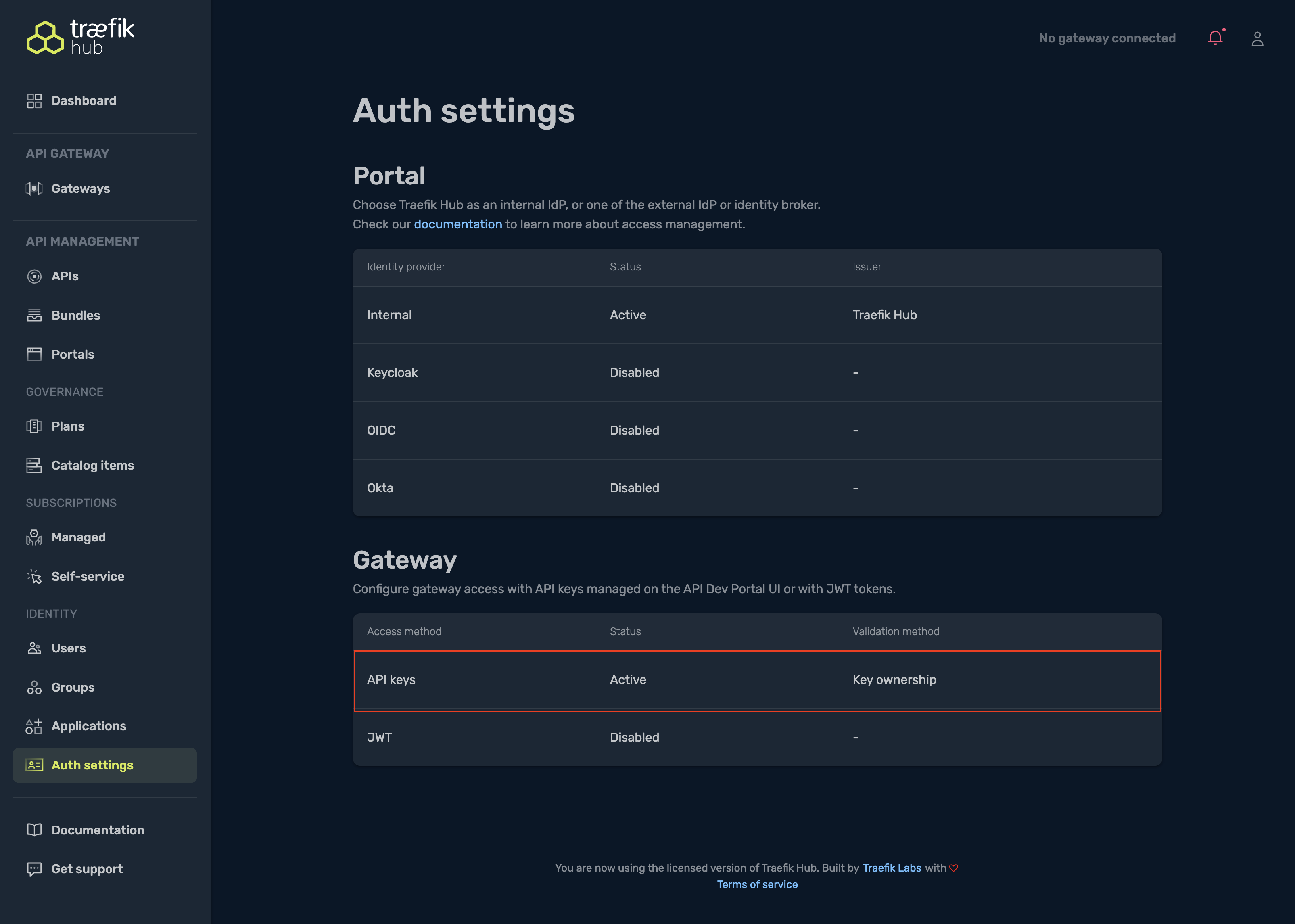Screen dimensions: 1295x924
Task: Click the APIs target icon
Action: click(x=34, y=276)
